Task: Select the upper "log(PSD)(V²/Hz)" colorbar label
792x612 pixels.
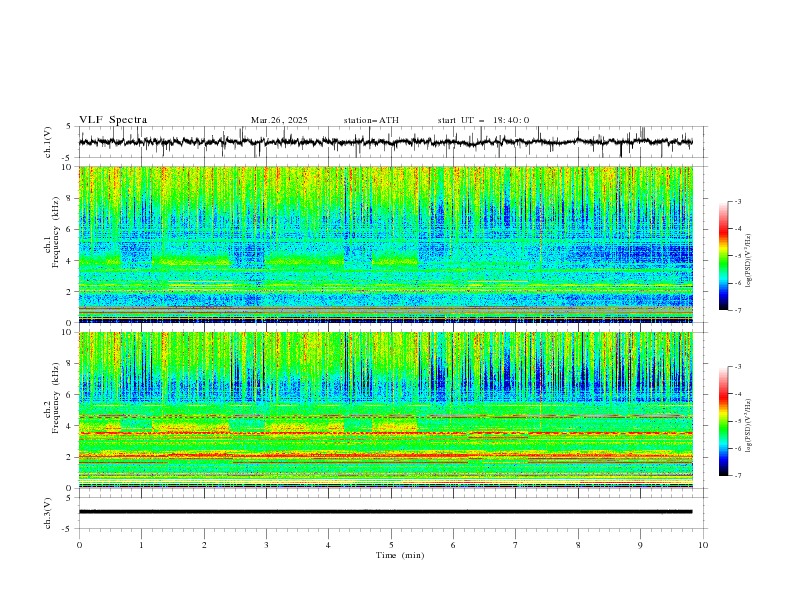Action: [x=748, y=261]
